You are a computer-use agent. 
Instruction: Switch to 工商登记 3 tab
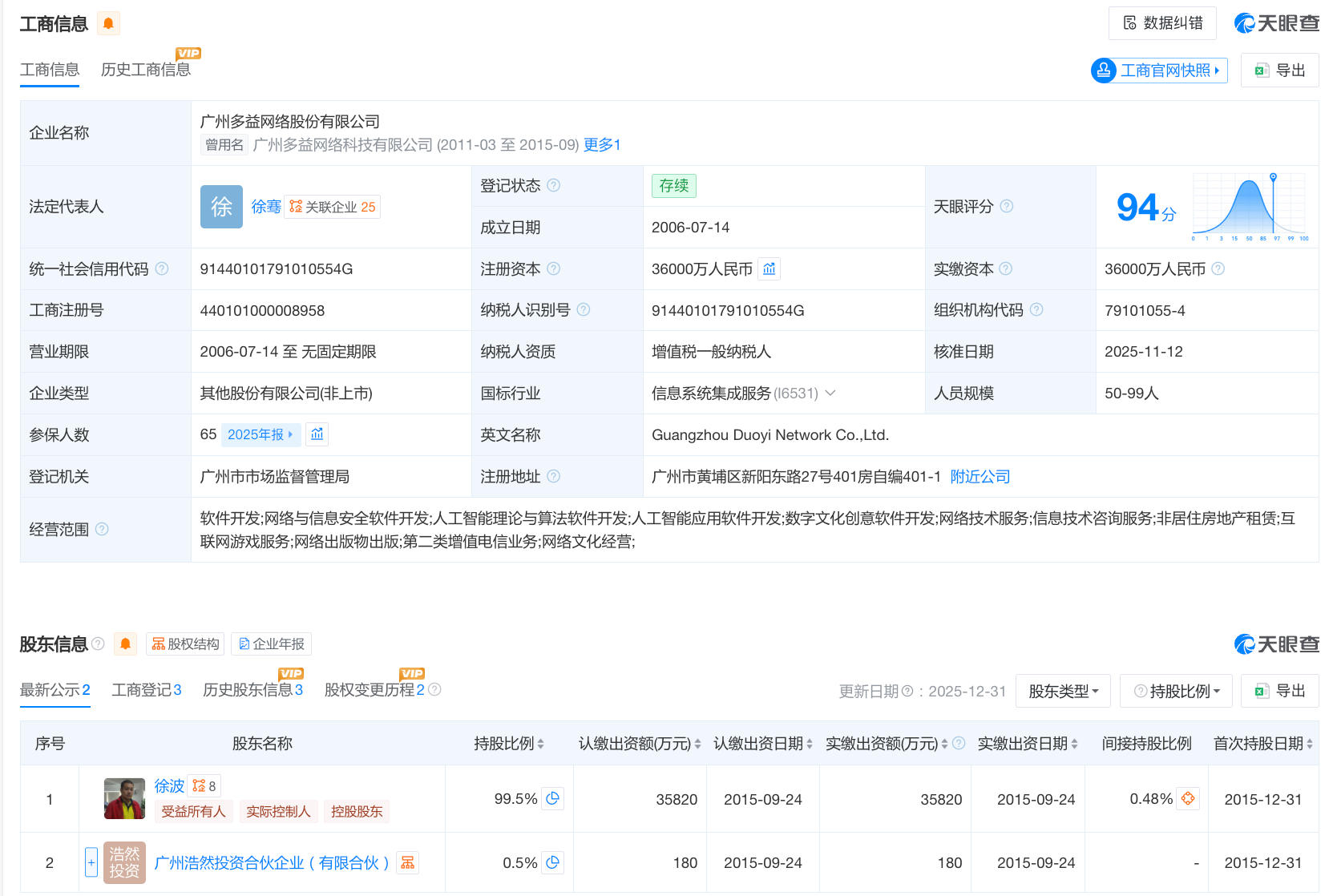coord(147,690)
